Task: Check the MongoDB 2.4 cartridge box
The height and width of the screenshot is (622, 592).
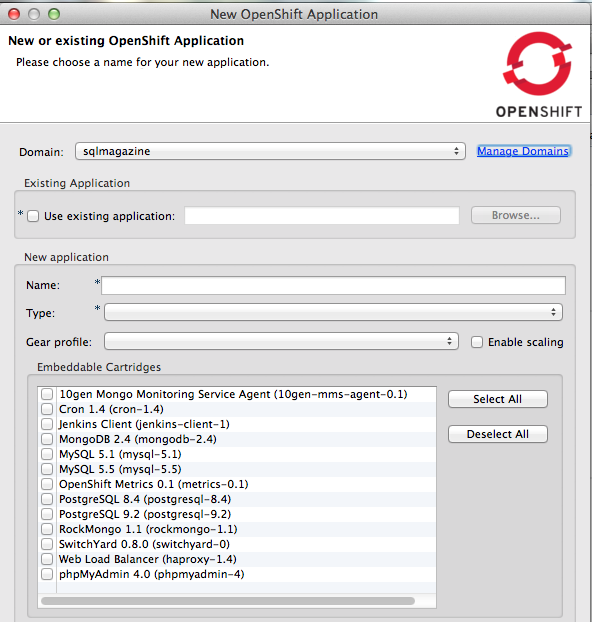Action: [47, 439]
